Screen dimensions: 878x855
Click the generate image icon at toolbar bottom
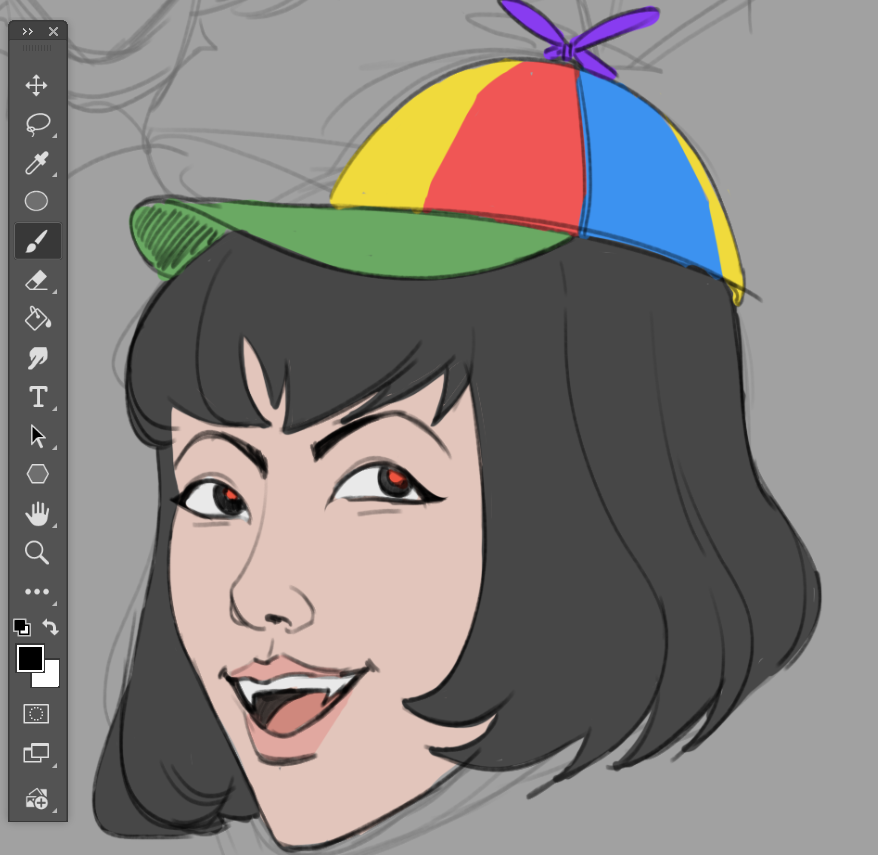click(x=37, y=798)
